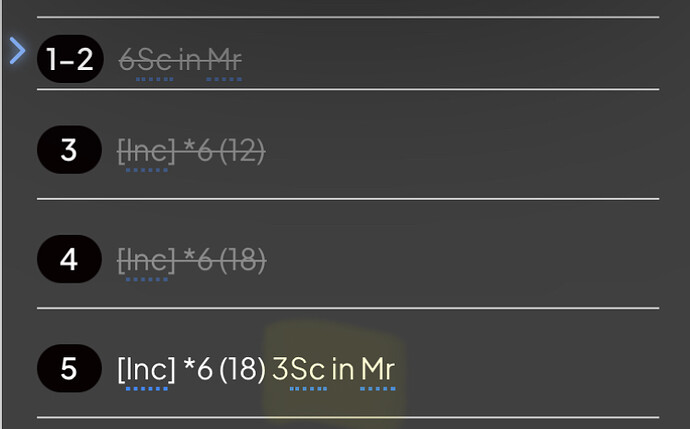Open the Sc abbreviation in row 1-2
This screenshot has width=690, height=429.
pyautogui.click(x=154, y=60)
